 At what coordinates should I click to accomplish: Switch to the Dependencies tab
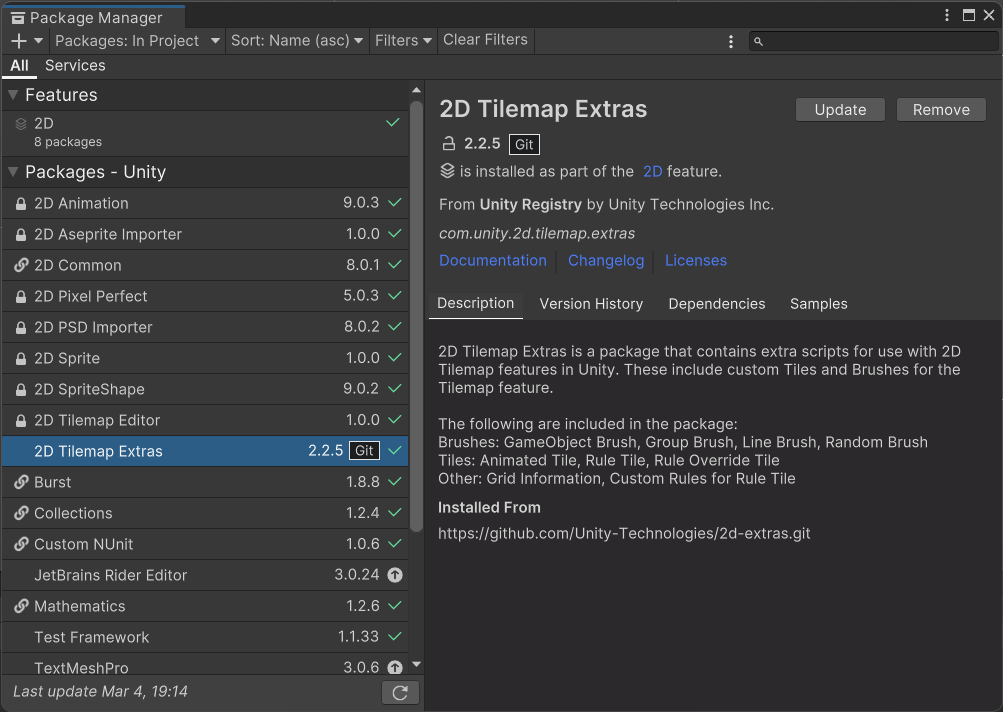click(x=716, y=304)
